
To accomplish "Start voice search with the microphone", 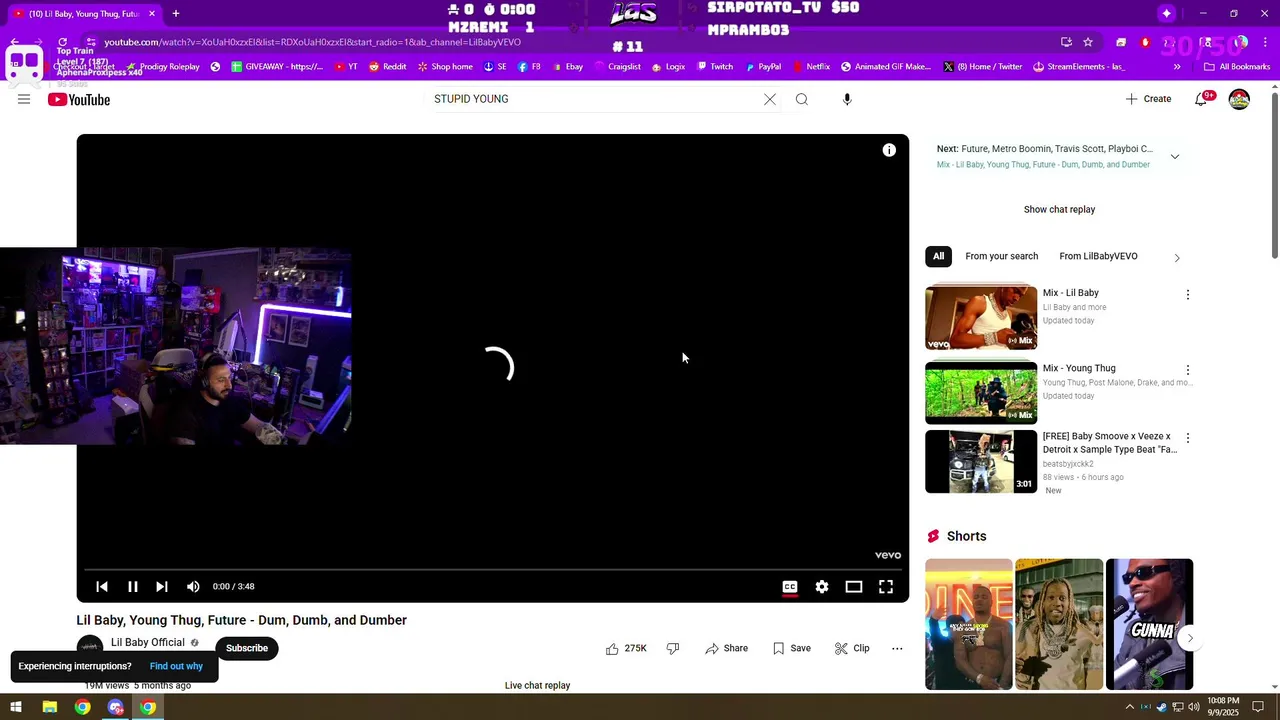I will (847, 99).
